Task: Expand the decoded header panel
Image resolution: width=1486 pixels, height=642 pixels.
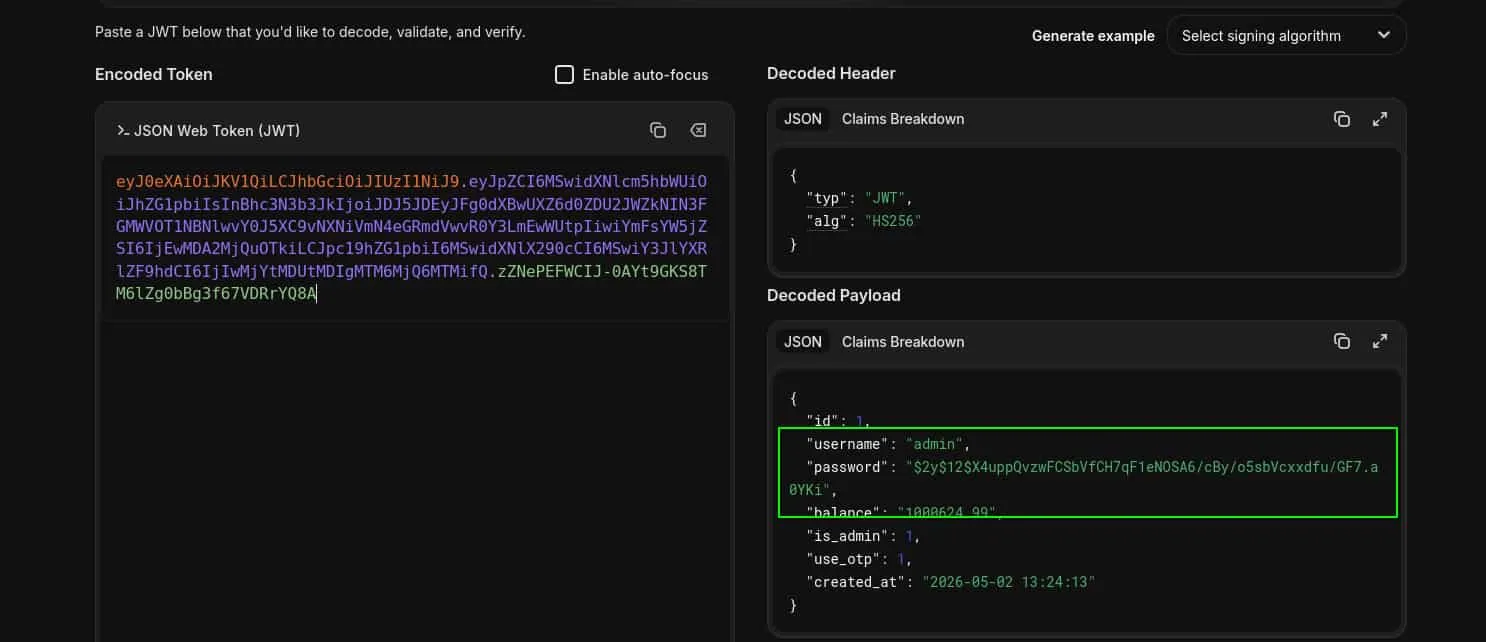Action: pyautogui.click(x=1380, y=119)
